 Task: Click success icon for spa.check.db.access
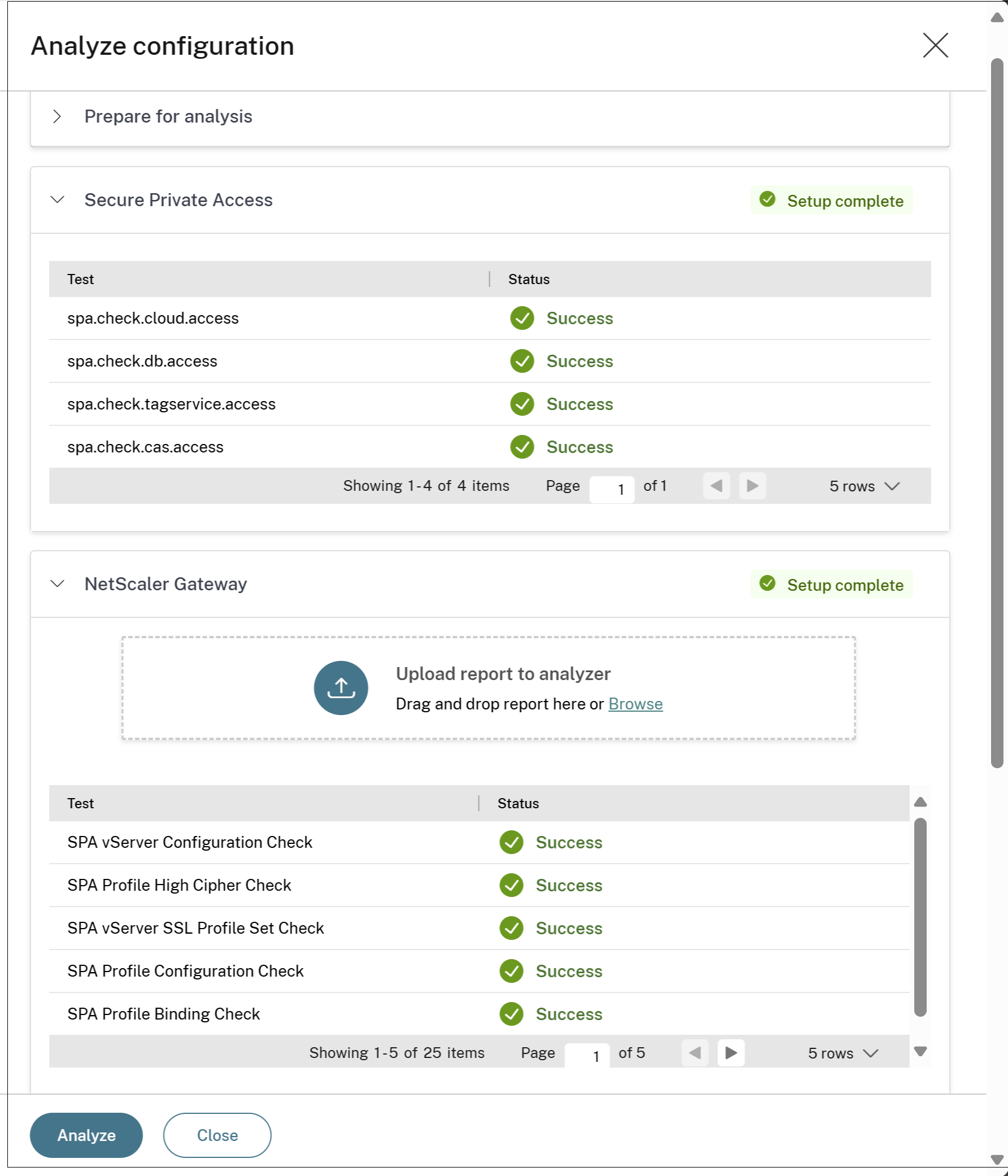coord(522,361)
